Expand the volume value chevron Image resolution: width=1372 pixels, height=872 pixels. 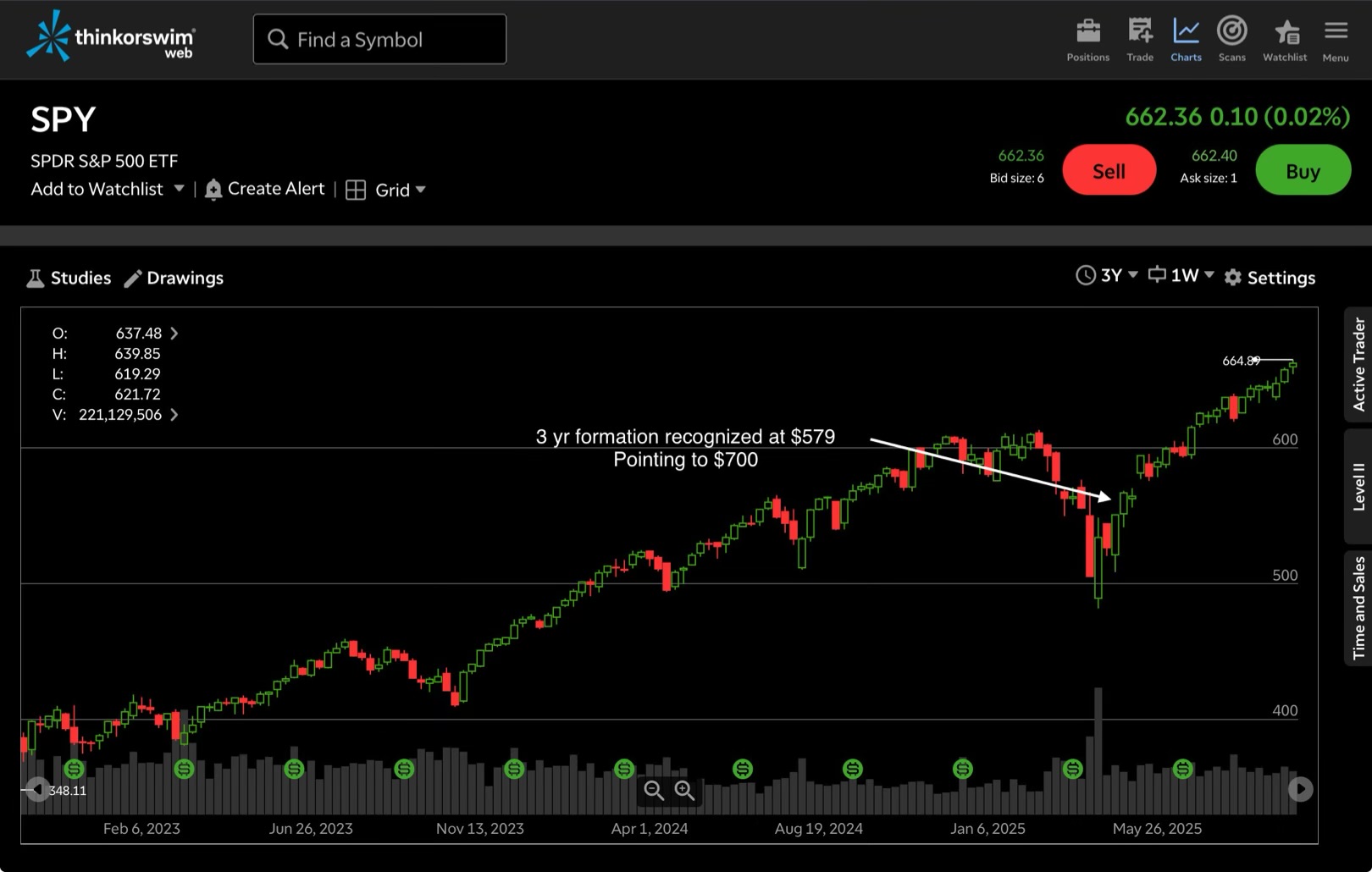pyautogui.click(x=174, y=415)
